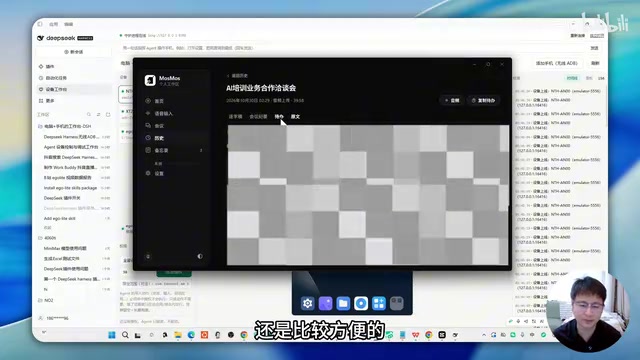Toggle MosMos dark/light theme icon
Viewport: 640px width, 360px height.
pos(200,256)
